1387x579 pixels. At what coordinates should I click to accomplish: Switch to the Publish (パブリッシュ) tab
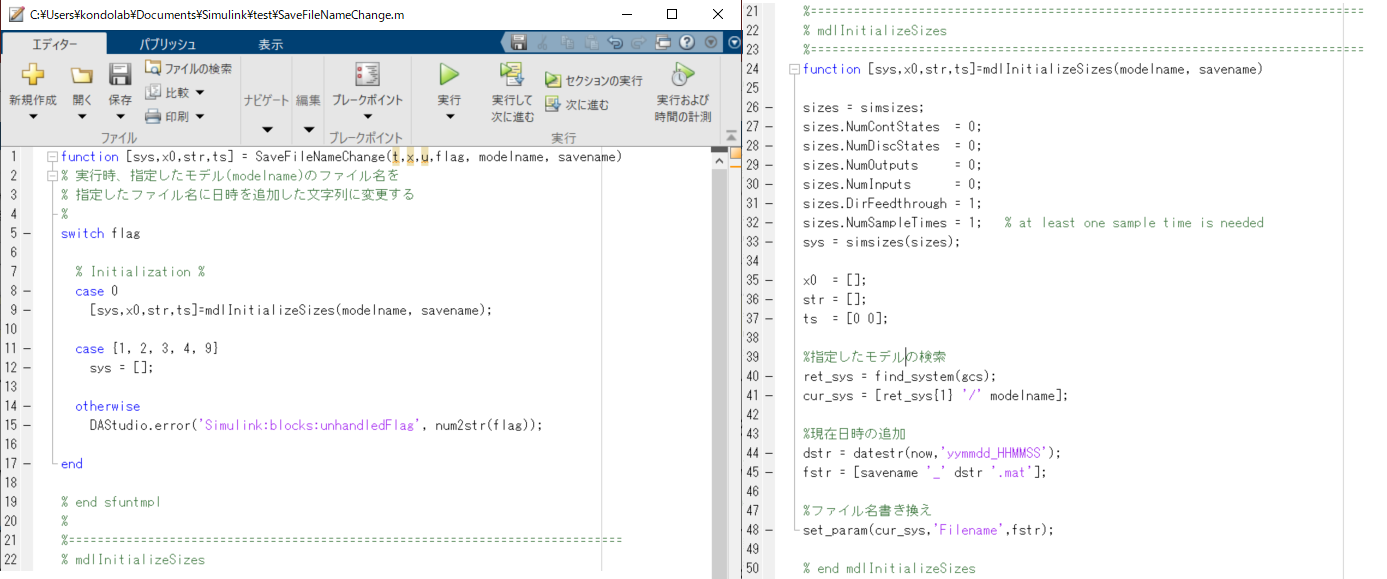coord(167,44)
